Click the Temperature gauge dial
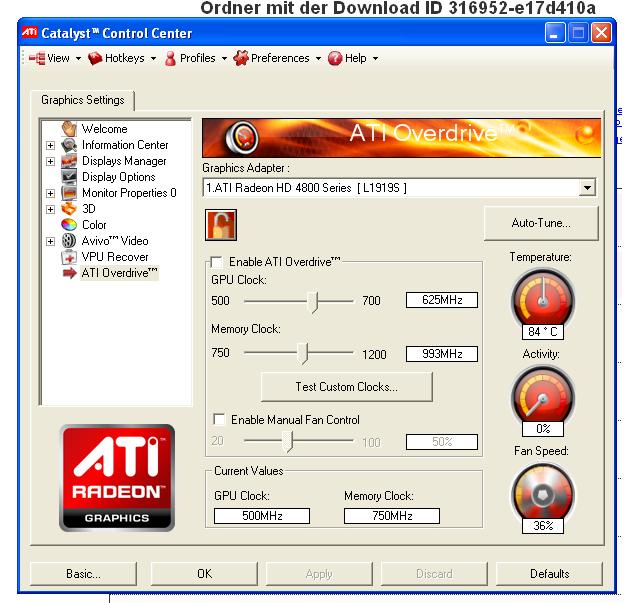Screen dimensions: 640x603 542,299
